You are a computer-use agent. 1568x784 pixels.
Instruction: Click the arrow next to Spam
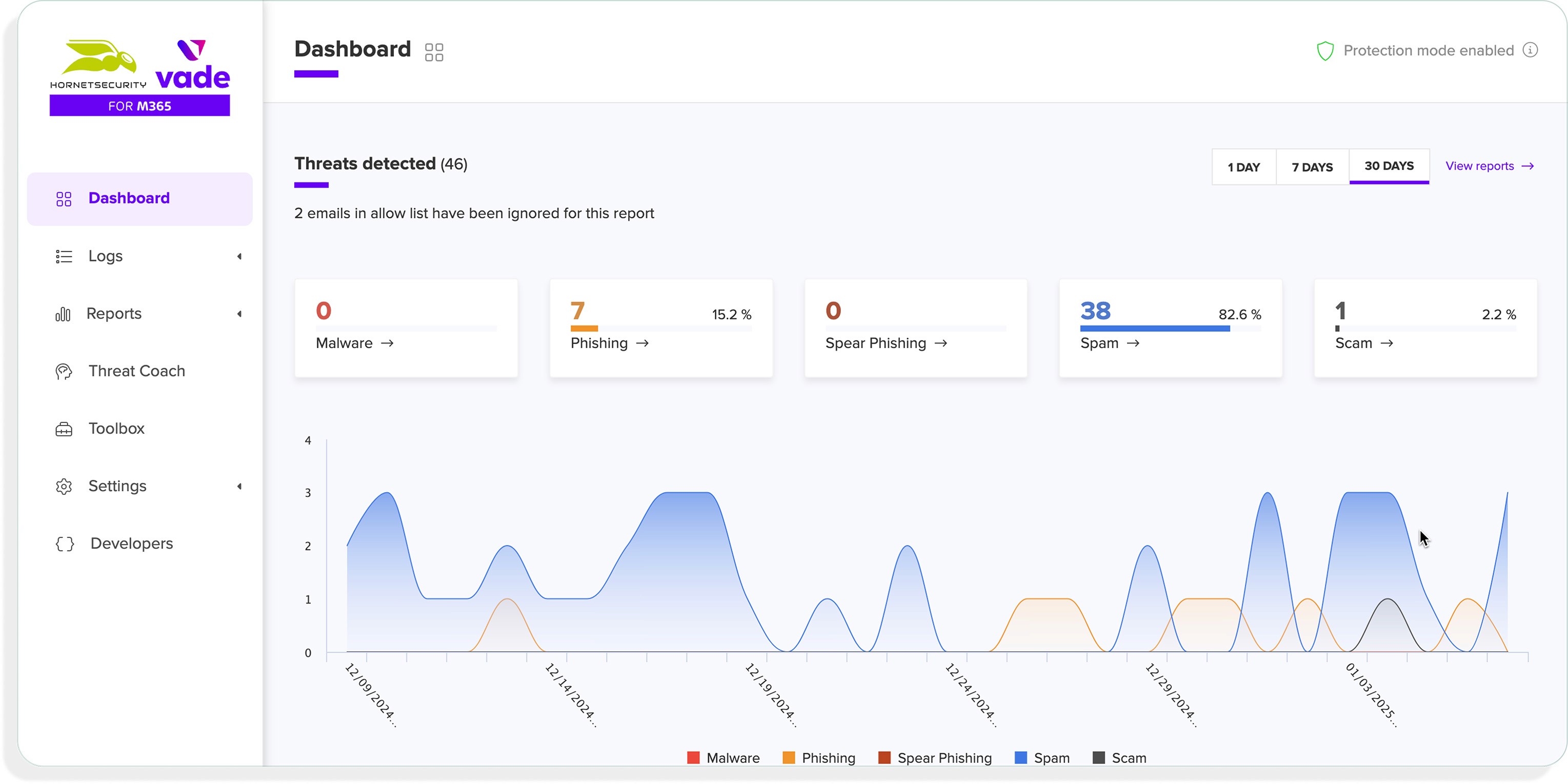click(1133, 344)
